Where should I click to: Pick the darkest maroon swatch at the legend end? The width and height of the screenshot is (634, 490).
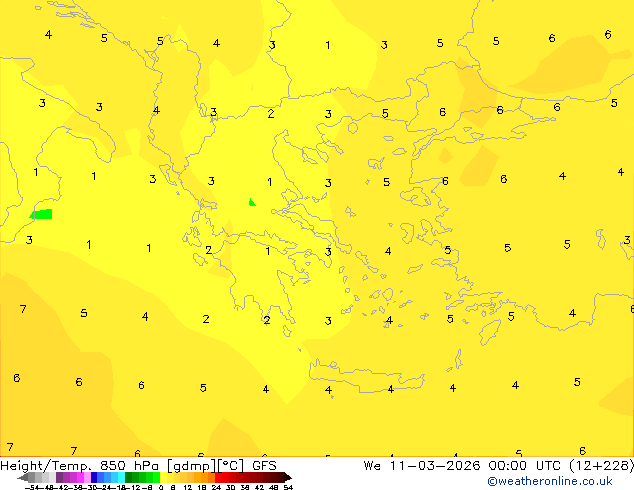point(281,477)
